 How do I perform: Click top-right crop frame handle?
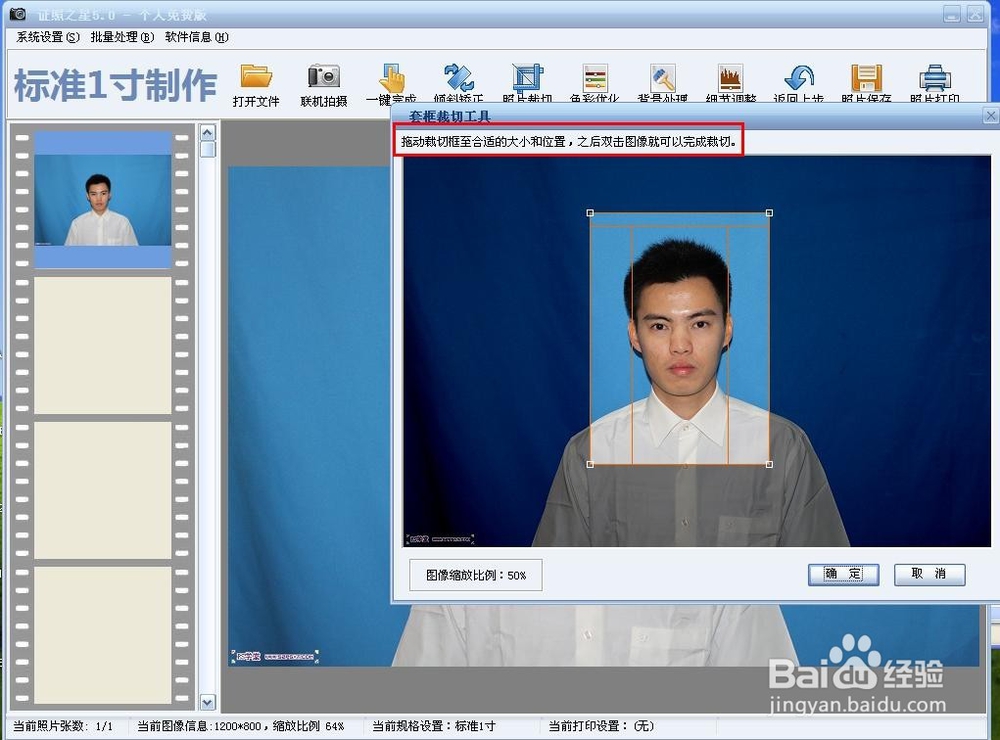pyautogui.click(x=769, y=213)
